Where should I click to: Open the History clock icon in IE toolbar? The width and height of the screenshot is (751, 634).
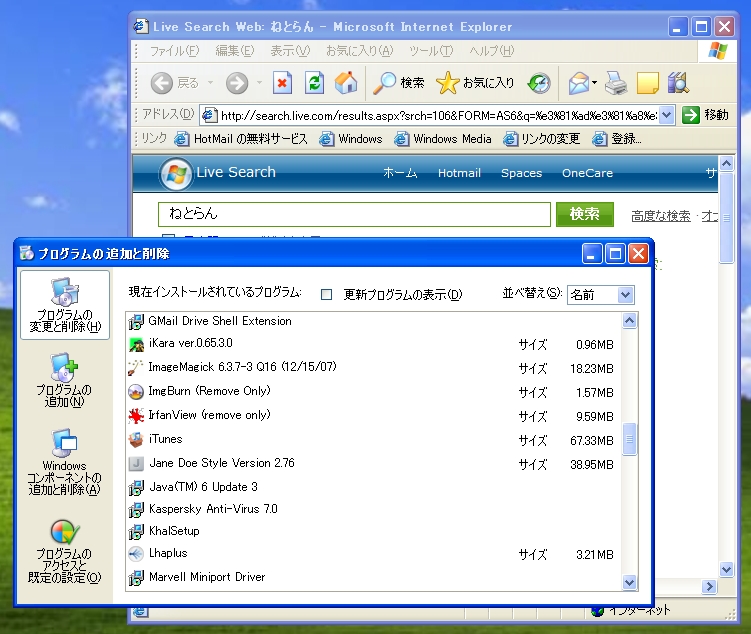tap(539, 83)
